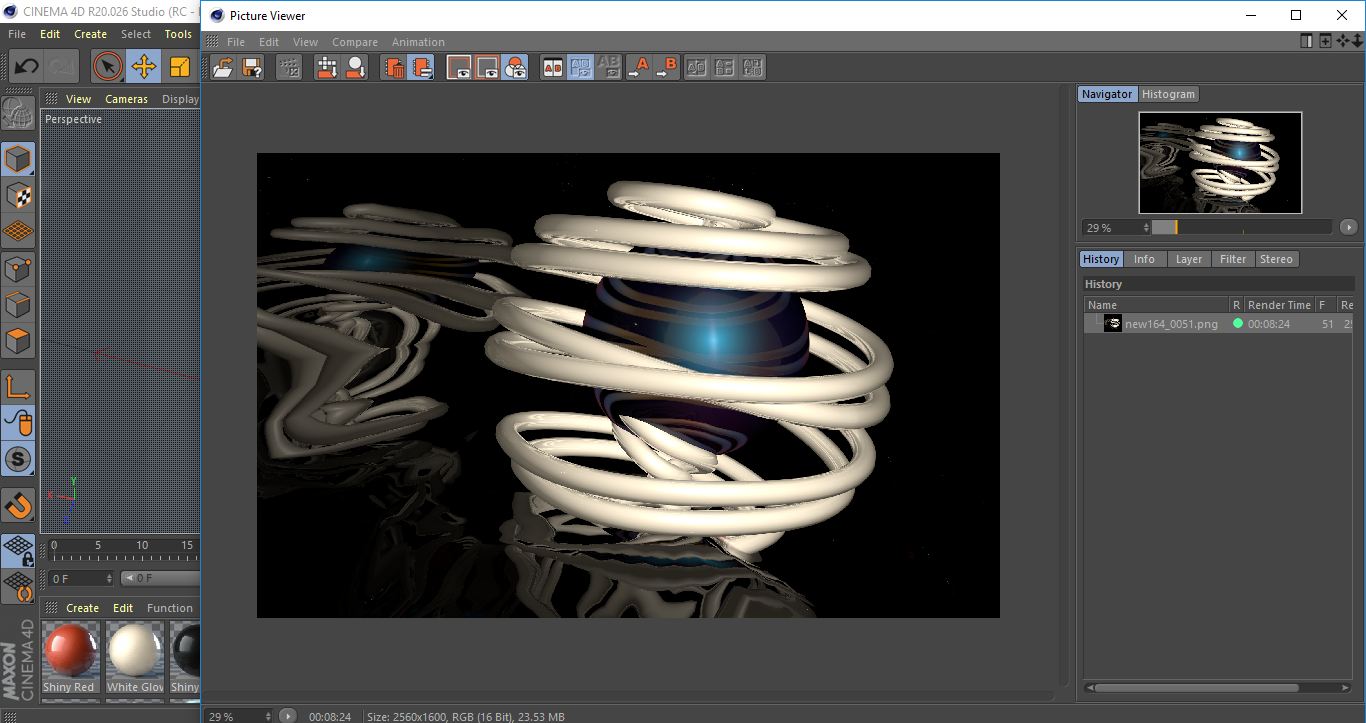The width and height of the screenshot is (1366, 723).
Task: Open image file in Picture Viewer
Action: [x=224, y=67]
